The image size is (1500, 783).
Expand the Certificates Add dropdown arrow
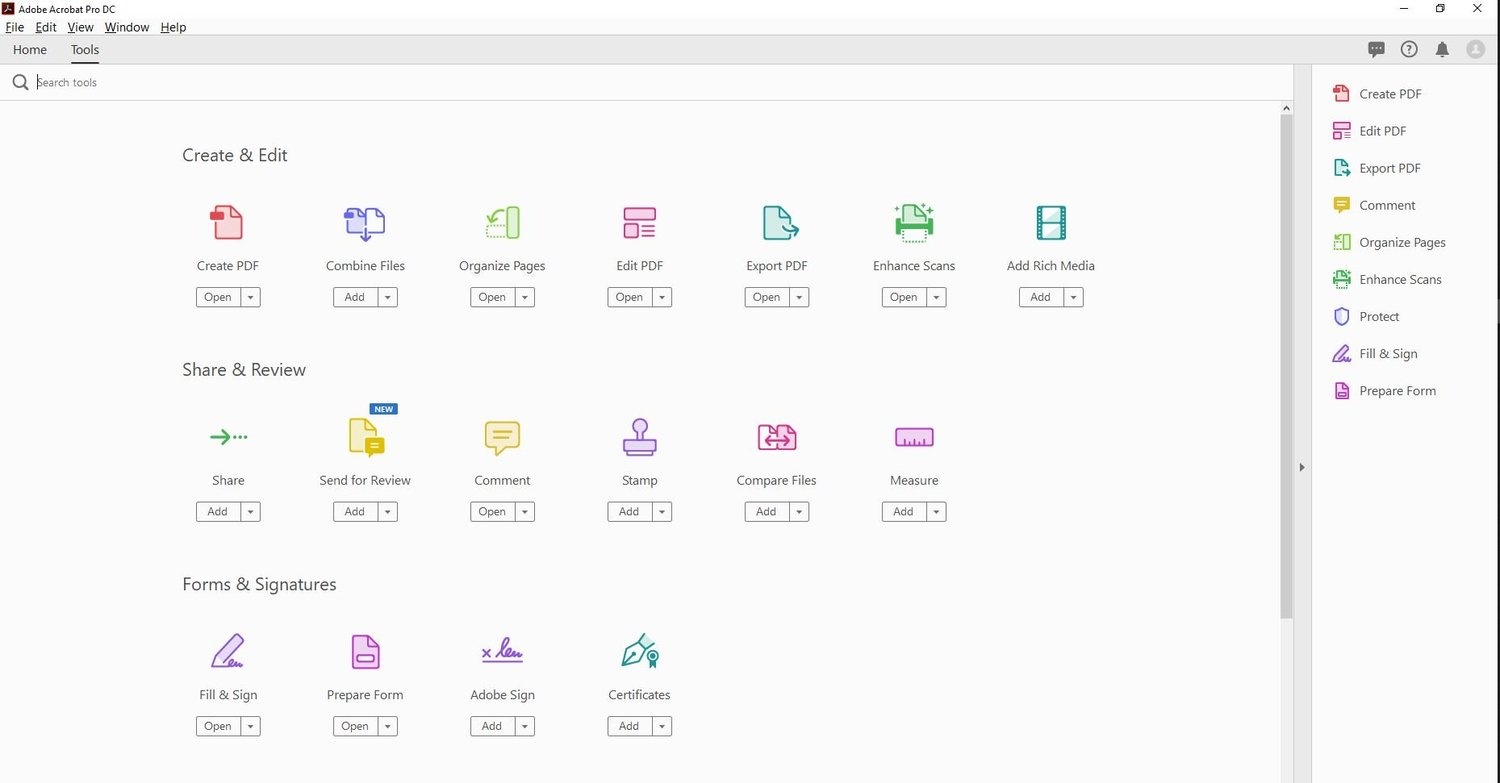coord(661,726)
